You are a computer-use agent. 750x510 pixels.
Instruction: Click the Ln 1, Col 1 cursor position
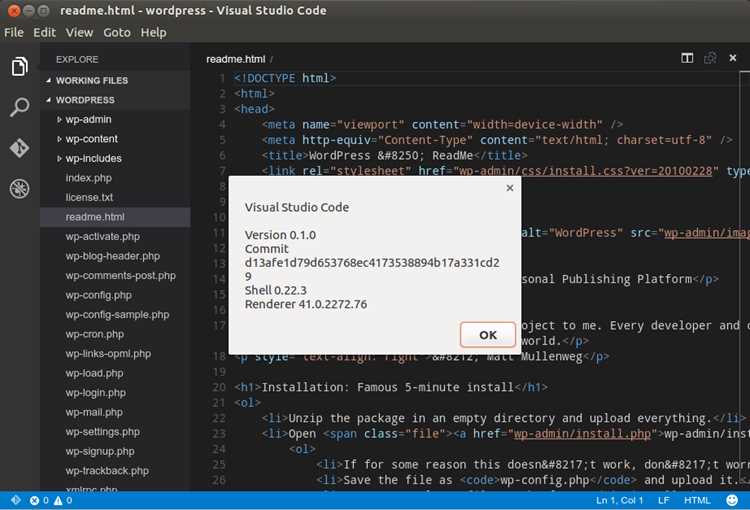click(619, 500)
